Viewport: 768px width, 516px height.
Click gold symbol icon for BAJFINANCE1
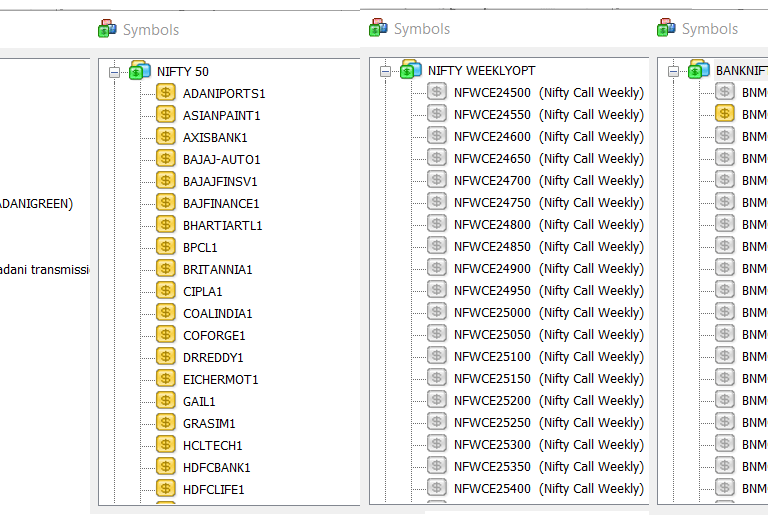coord(166,203)
